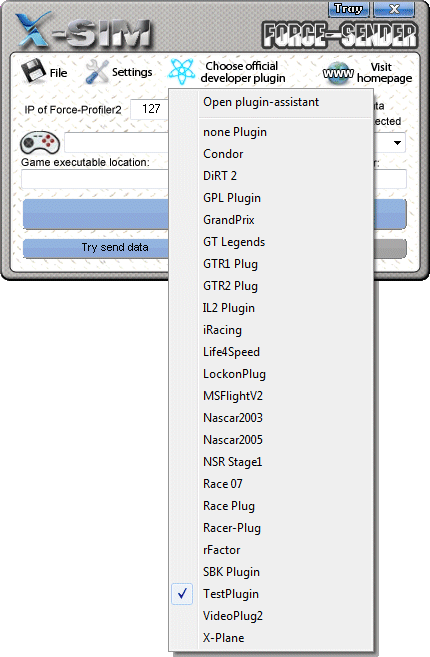The image size is (430, 657).
Task: Click the gamepad controller icon
Action: (40, 142)
